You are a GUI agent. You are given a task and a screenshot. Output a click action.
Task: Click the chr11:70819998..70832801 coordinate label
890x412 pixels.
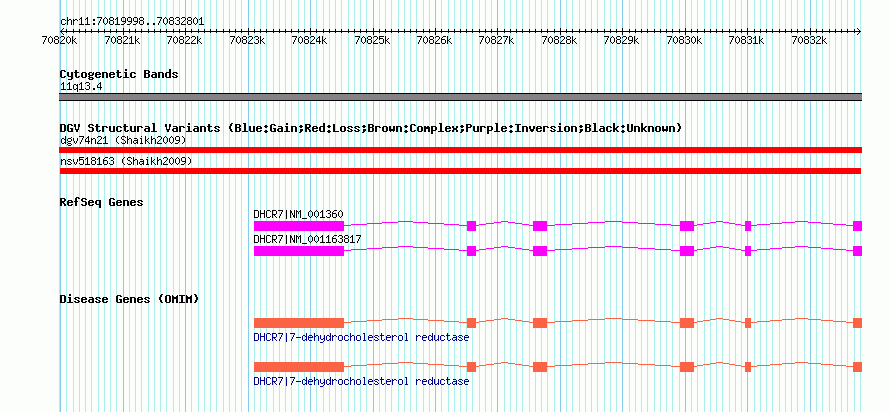pyautogui.click(x=132, y=22)
